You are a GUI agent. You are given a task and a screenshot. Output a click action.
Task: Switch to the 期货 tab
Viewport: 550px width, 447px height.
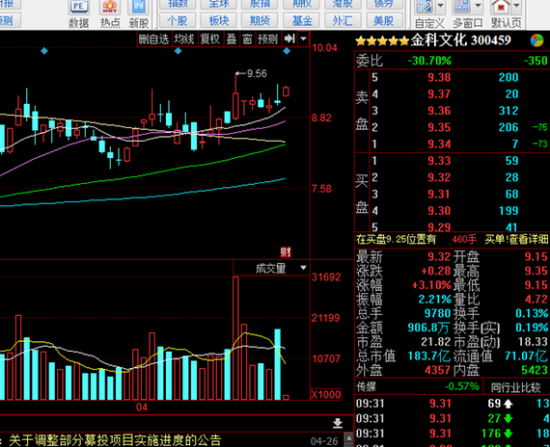pos(260,21)
